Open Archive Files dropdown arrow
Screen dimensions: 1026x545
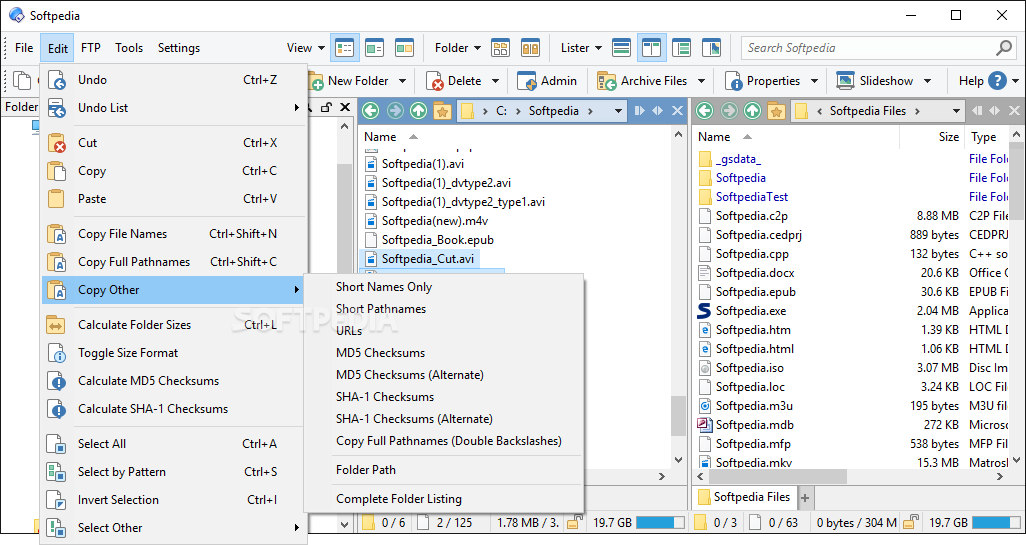[x=701, y=81]
